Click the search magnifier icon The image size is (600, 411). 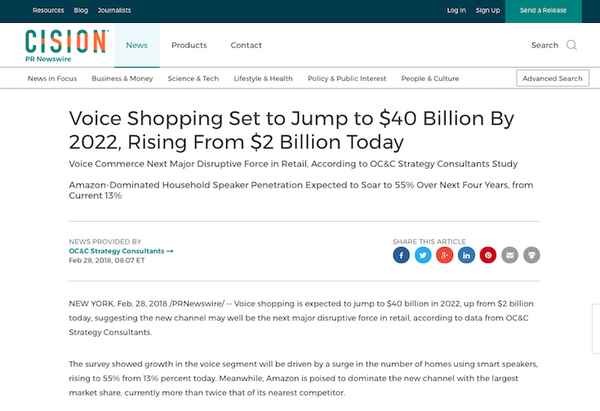[572, 45]
